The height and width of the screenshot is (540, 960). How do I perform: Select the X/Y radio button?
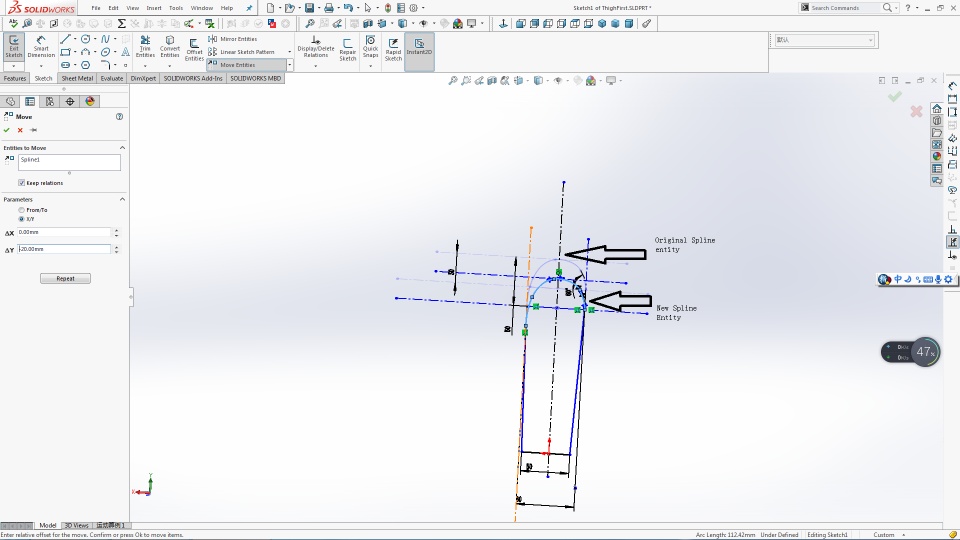click(21, 219)
